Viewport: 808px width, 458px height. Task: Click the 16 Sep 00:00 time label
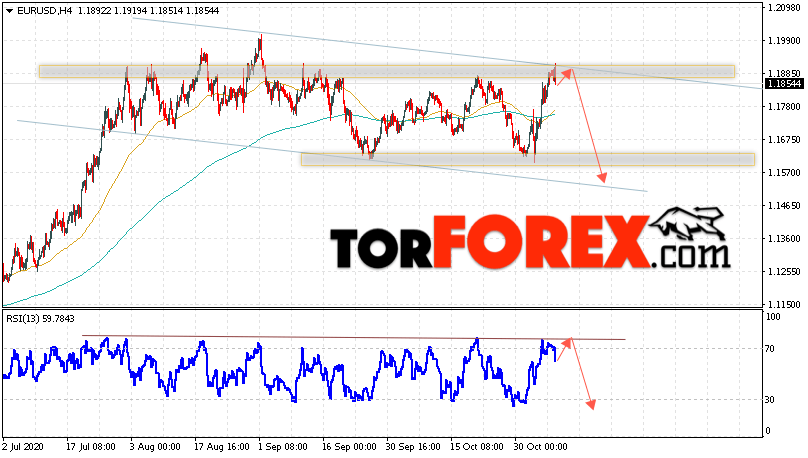coord(349,447)
